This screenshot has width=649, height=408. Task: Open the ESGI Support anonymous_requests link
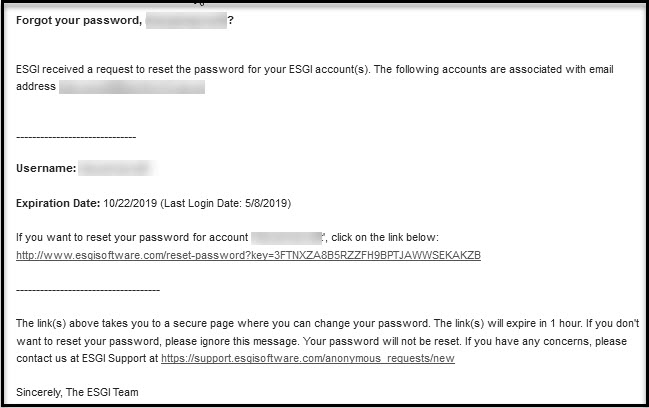click(x=308, y=358)
